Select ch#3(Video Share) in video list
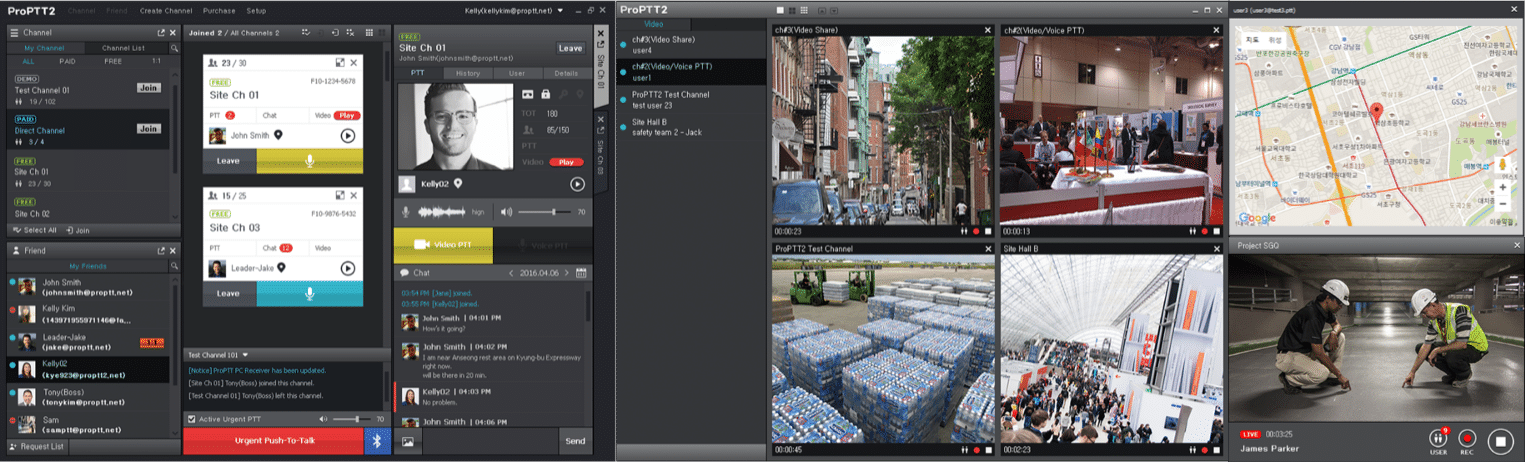 point(692,44)
